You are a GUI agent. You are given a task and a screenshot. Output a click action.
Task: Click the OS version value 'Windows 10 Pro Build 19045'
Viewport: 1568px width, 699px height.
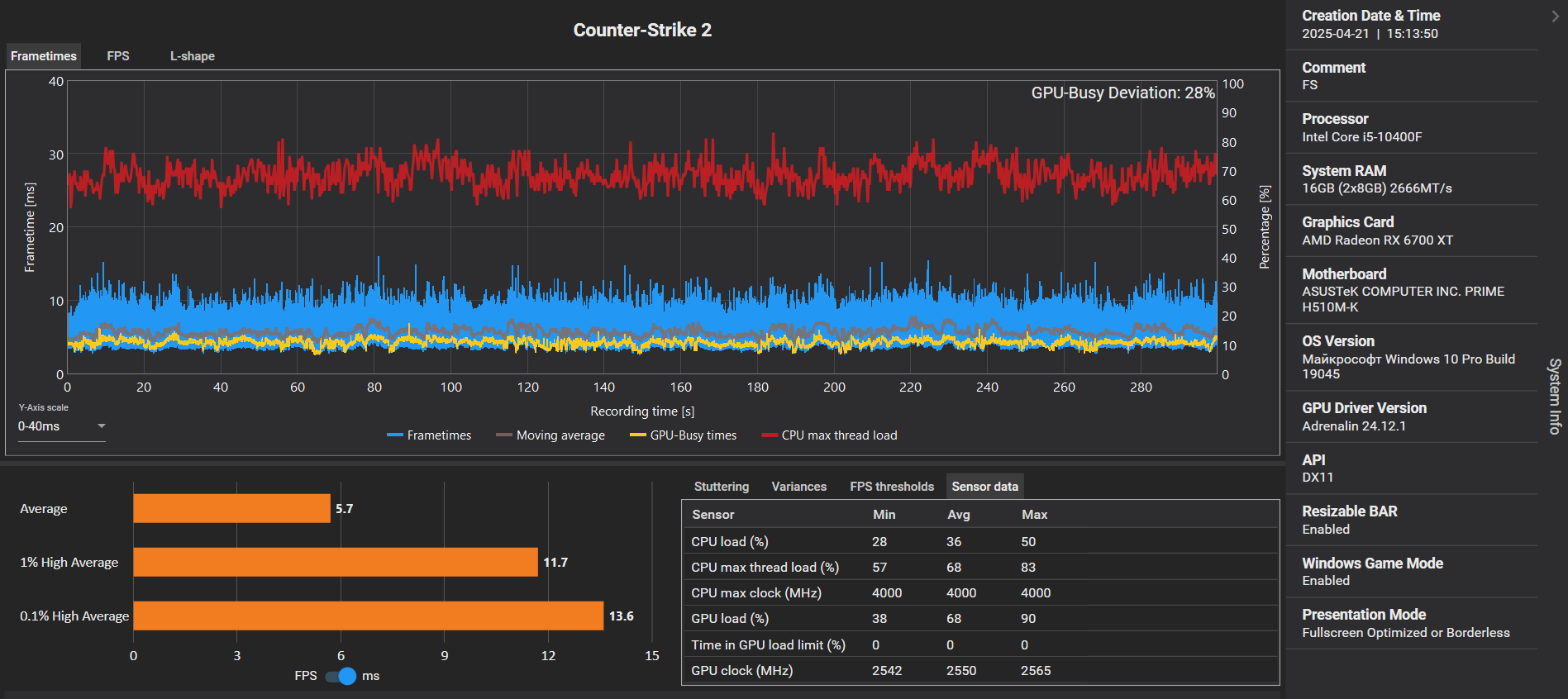pos(1408,367)
